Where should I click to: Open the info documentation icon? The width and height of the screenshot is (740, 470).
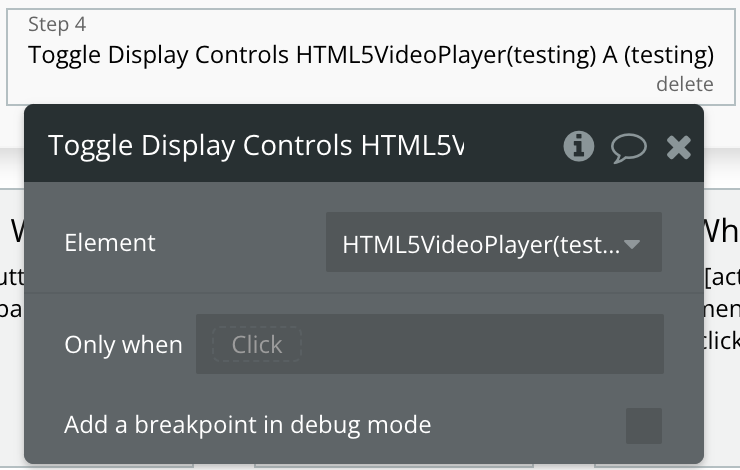tap(579, 146)
